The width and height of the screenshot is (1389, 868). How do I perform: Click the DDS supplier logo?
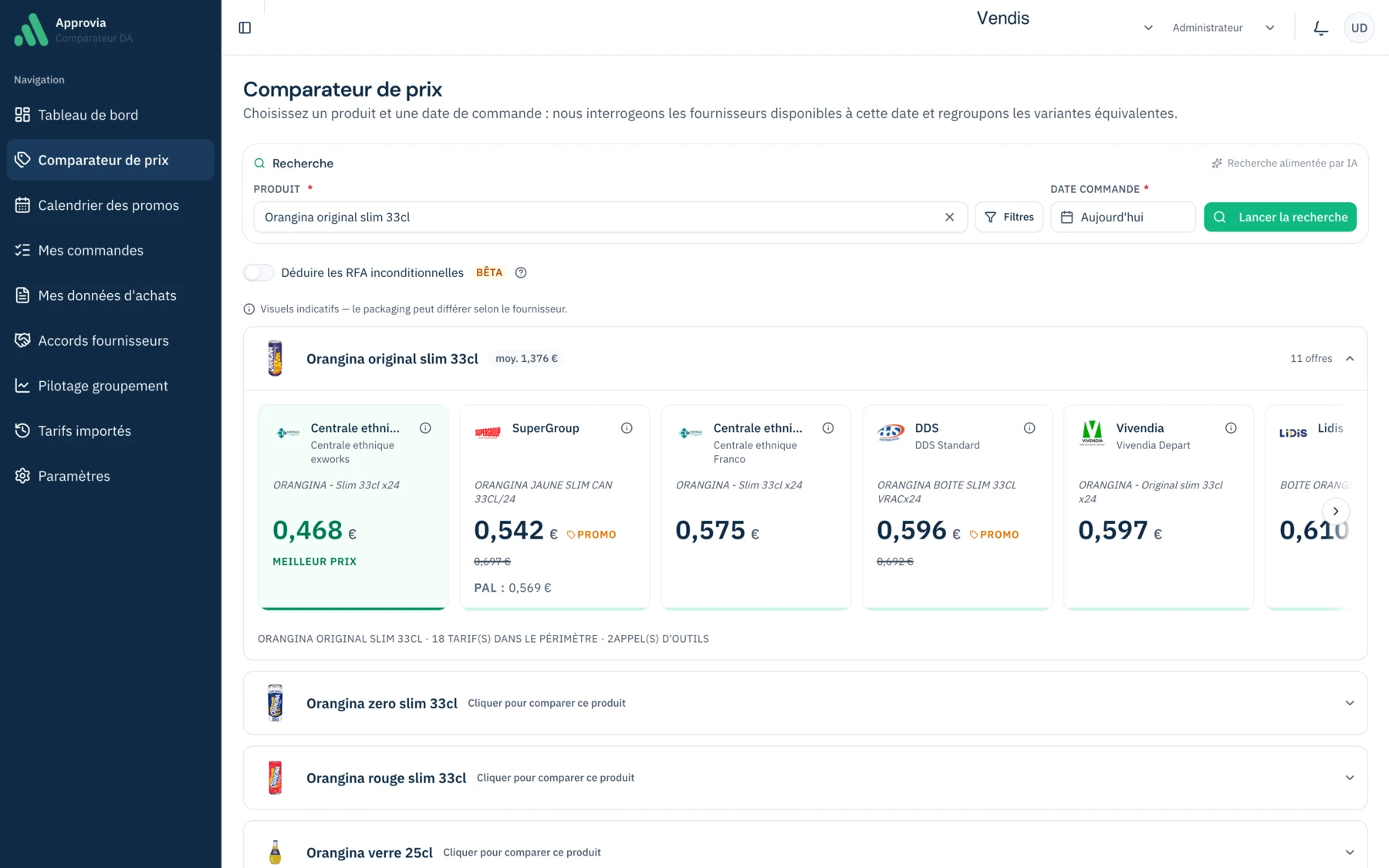click(891, 433)
